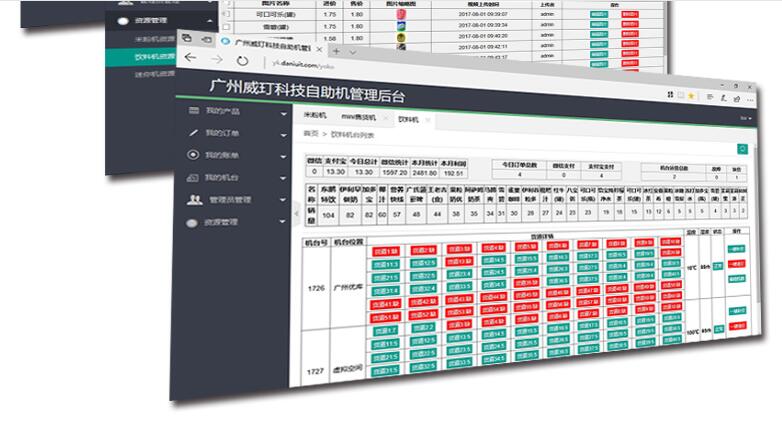782x426 pixels.
Task: Click the 我的订单 pencil icon
Action: 194,133
